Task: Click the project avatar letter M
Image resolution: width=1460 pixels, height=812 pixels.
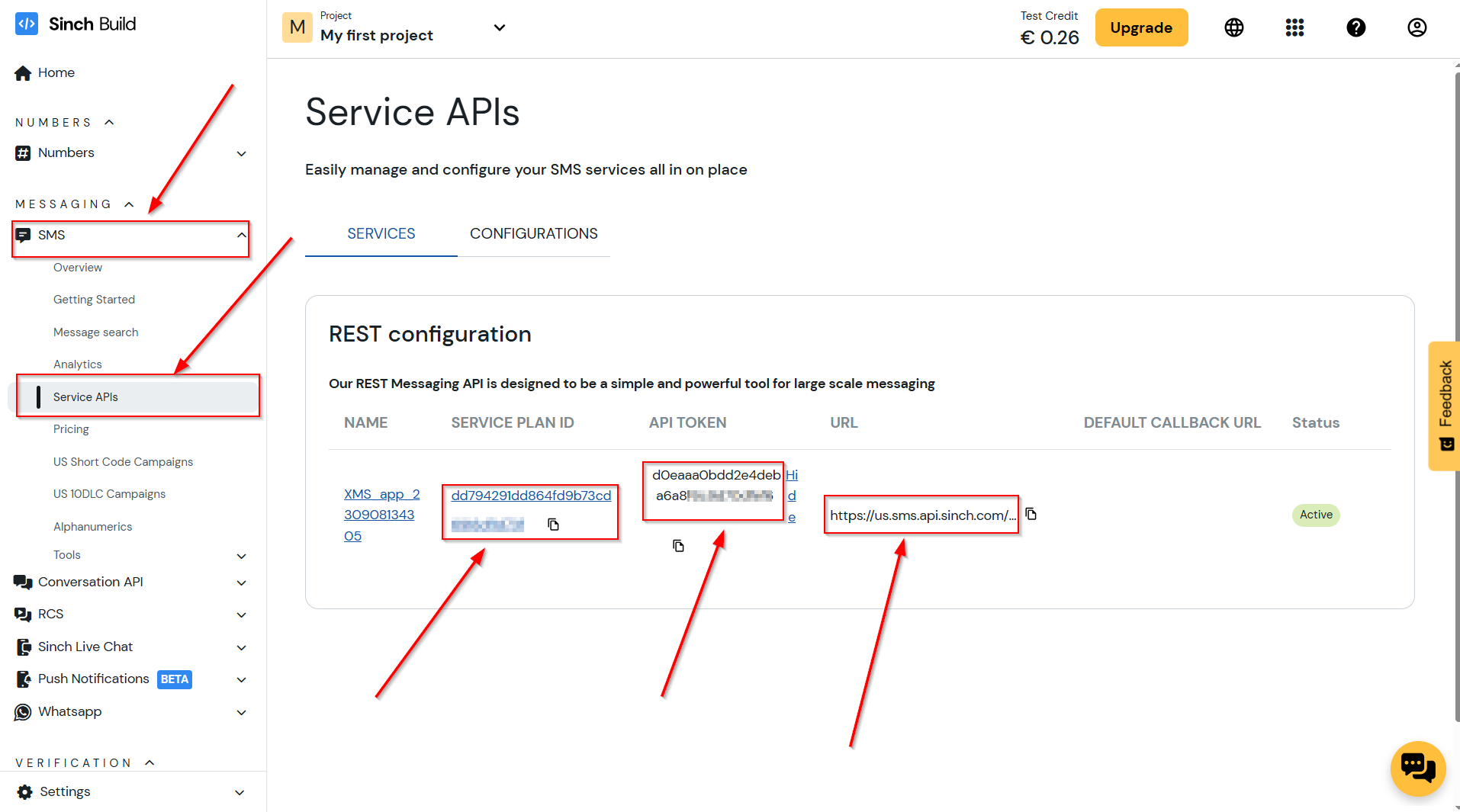Action: coord(297,27)
